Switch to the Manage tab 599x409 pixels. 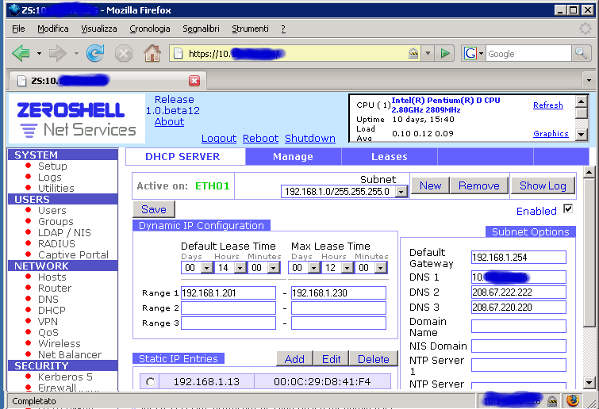(293, 157)
